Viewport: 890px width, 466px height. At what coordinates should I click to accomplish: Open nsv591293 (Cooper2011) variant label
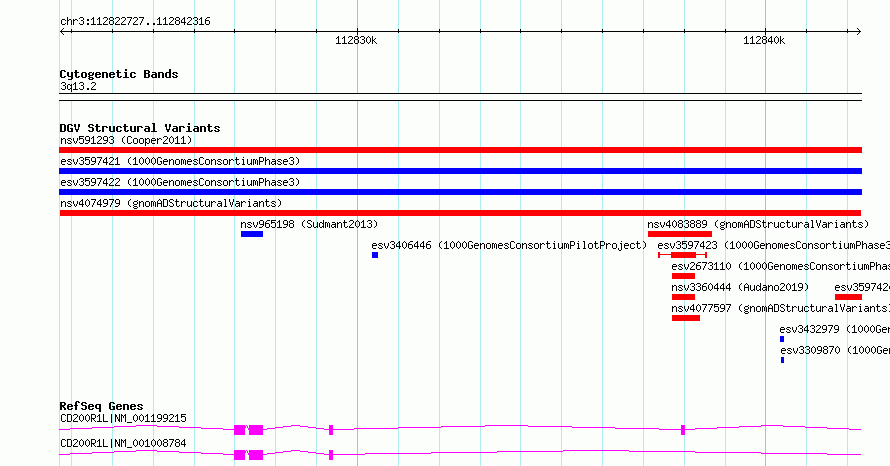126,140
